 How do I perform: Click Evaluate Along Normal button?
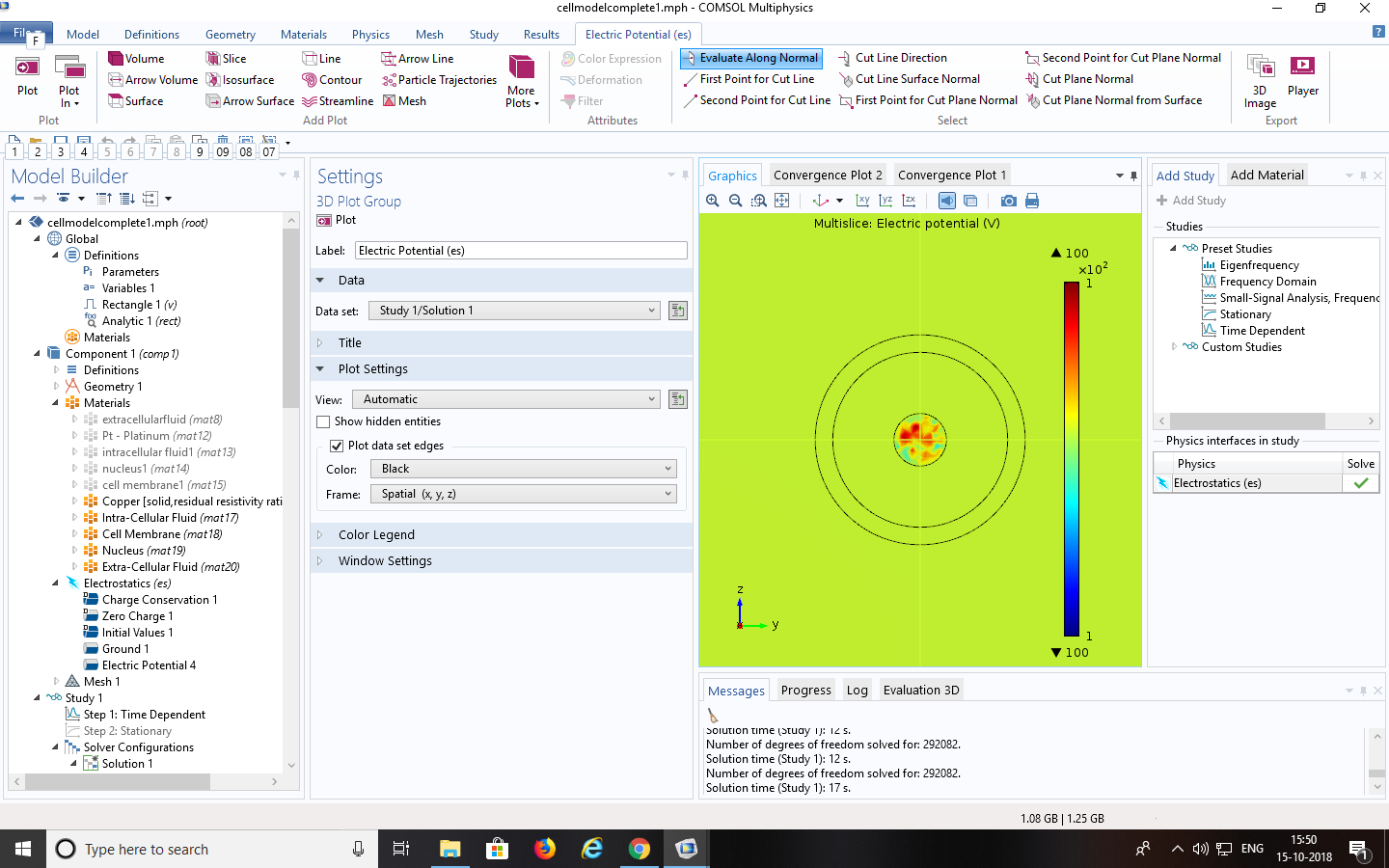point(750,58)
